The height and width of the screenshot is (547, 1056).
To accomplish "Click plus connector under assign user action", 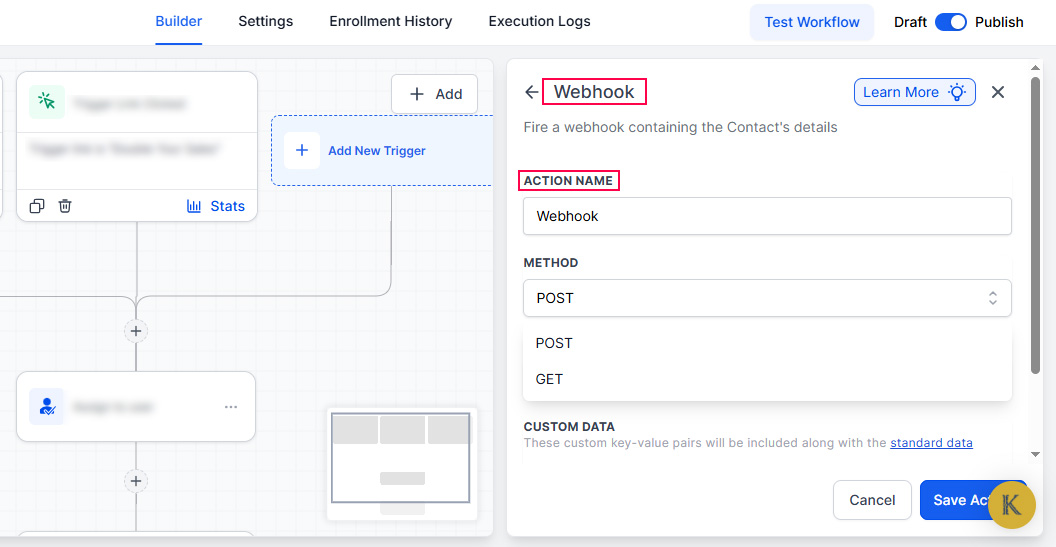I will point(136,481).
